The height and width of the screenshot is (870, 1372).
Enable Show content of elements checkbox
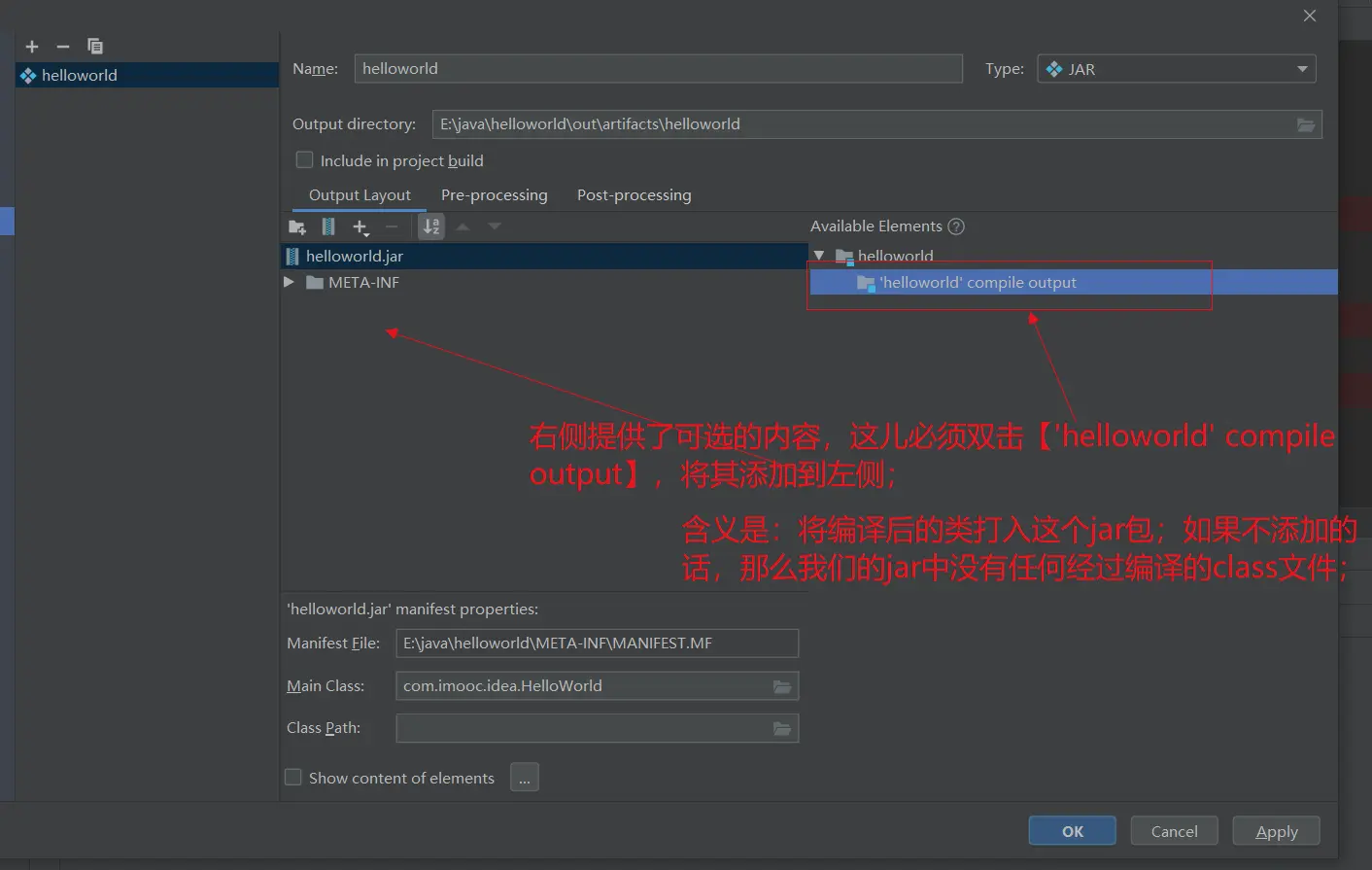[293, 778]
